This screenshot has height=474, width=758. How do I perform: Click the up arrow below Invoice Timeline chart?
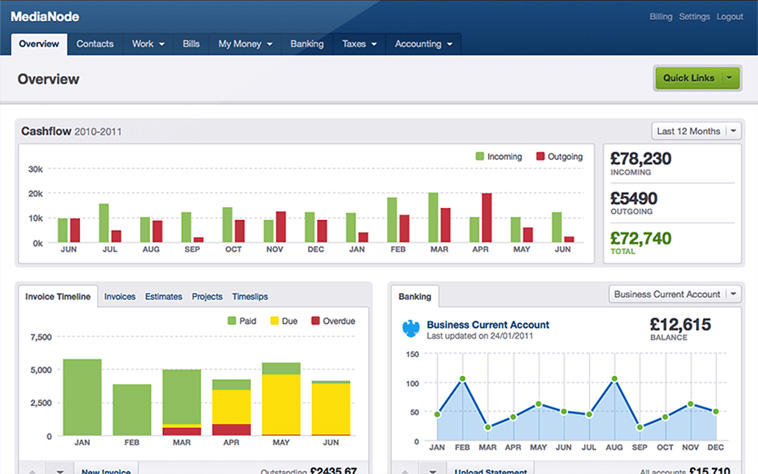pos(30,469)
